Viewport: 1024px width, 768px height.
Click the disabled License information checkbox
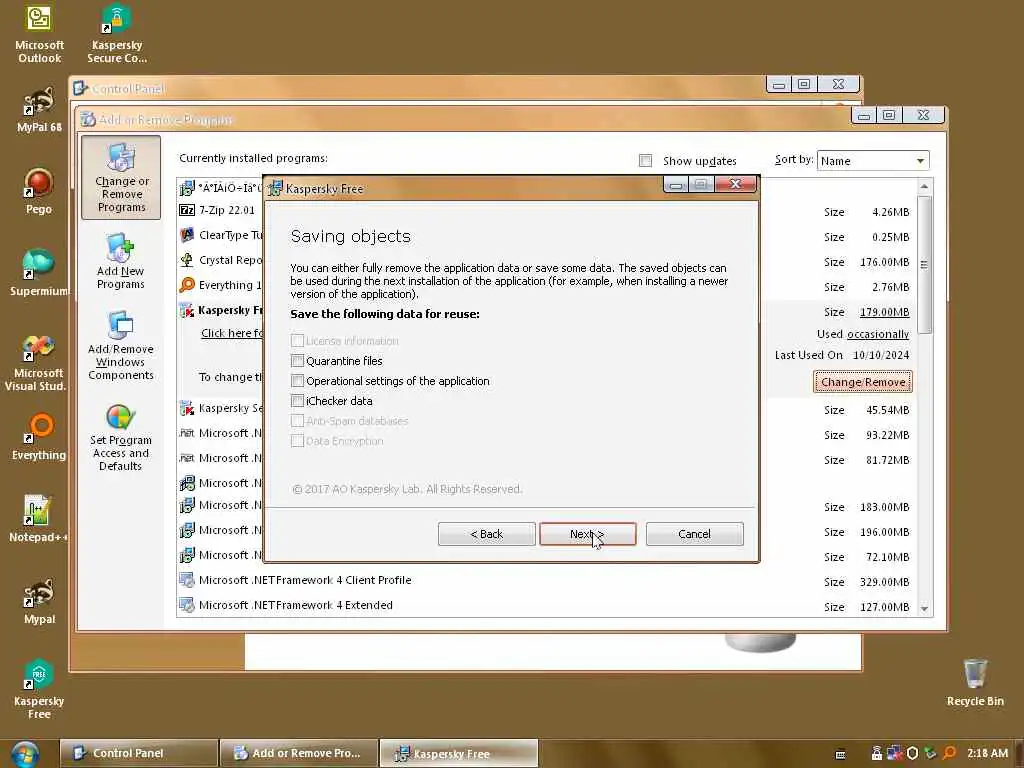297,340
